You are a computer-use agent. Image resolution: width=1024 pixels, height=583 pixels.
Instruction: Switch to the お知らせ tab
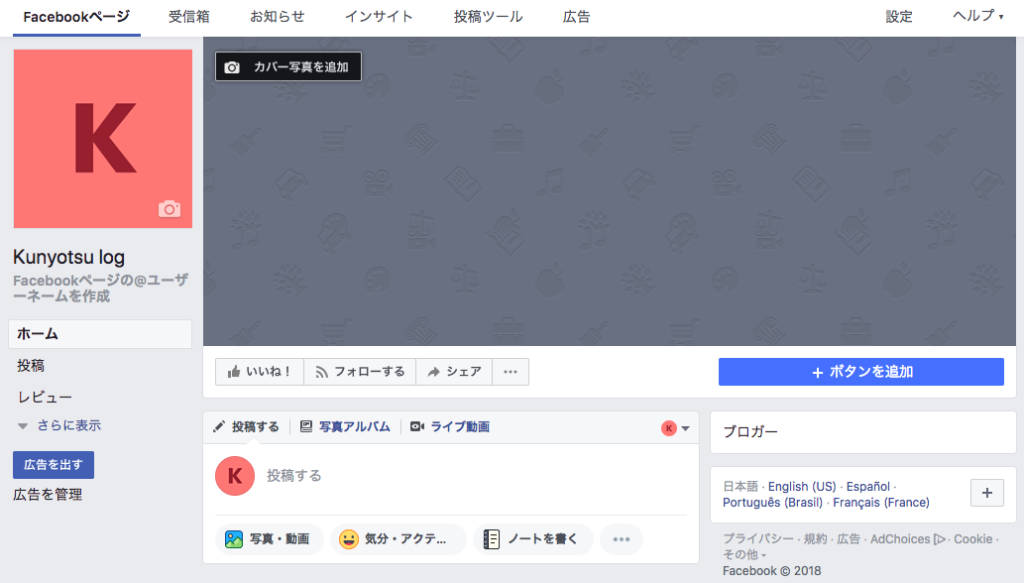point(277,17)
